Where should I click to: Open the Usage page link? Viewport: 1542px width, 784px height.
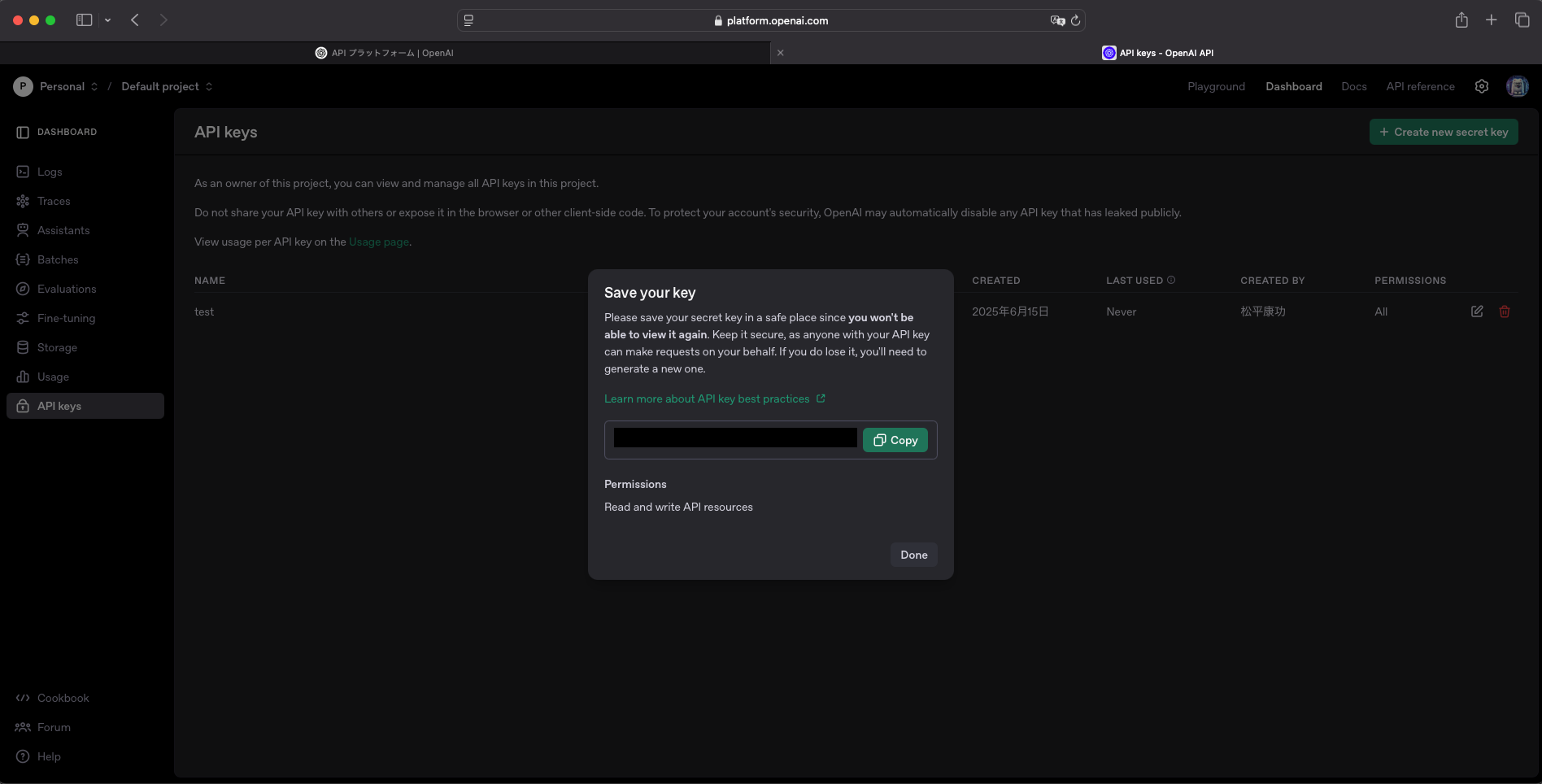coord(379,242)
